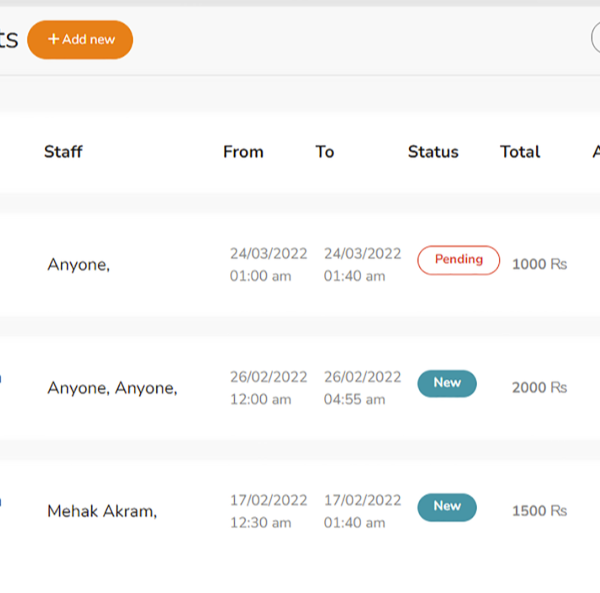Click the Anyone, Anyone staff entry
This screenshot has width=600, height=593.
[x=112, y=388]
